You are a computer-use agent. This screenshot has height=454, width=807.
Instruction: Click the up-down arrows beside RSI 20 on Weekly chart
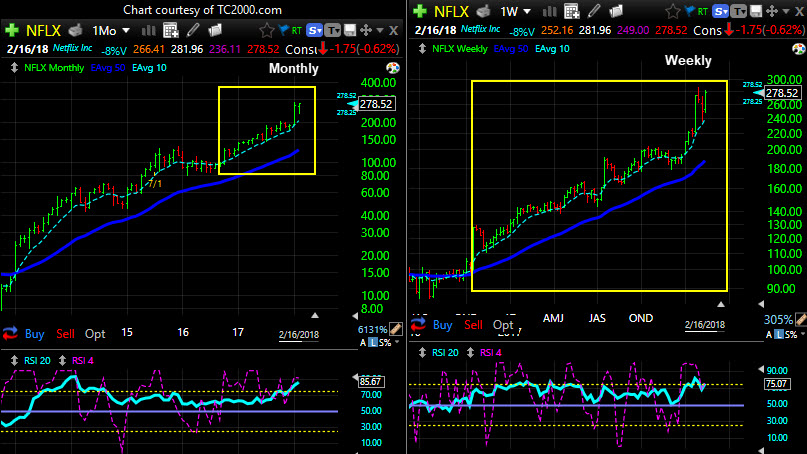point(423,353)
